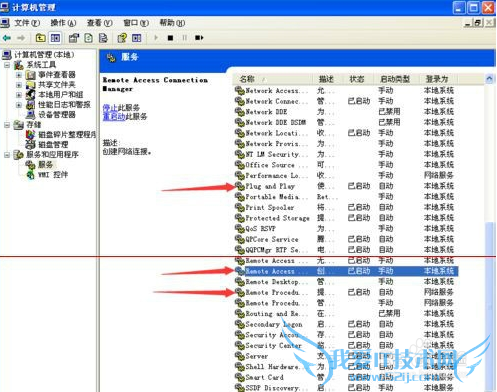Collapse the 系统工具 tree node

[x=7, y=65]
